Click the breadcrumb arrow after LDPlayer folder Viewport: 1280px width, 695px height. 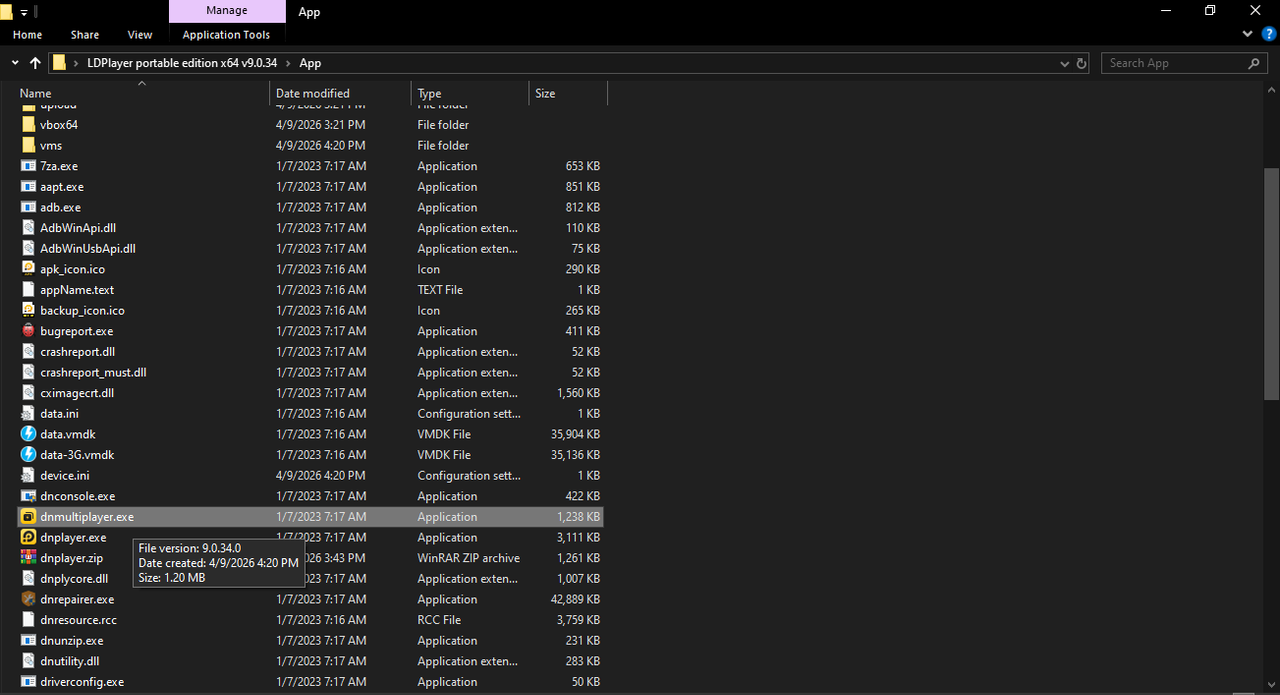tap(289, 63)
